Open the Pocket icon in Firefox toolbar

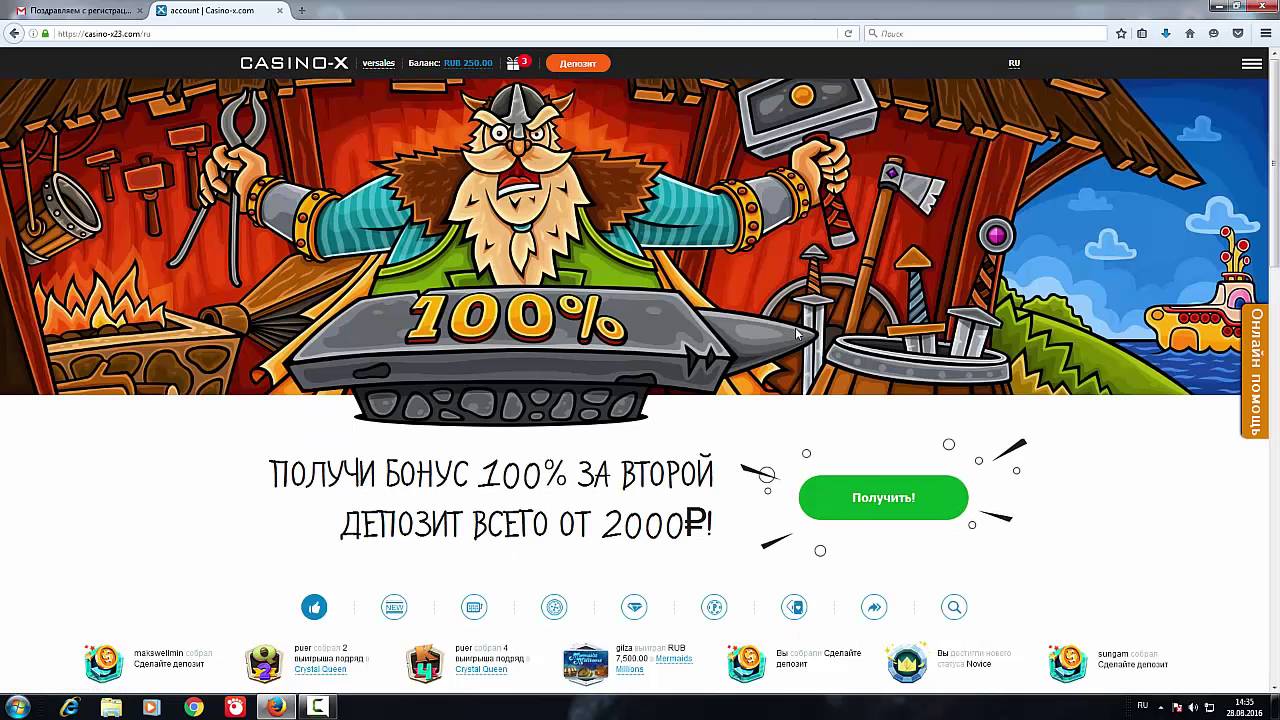[x=1238, y=33]
